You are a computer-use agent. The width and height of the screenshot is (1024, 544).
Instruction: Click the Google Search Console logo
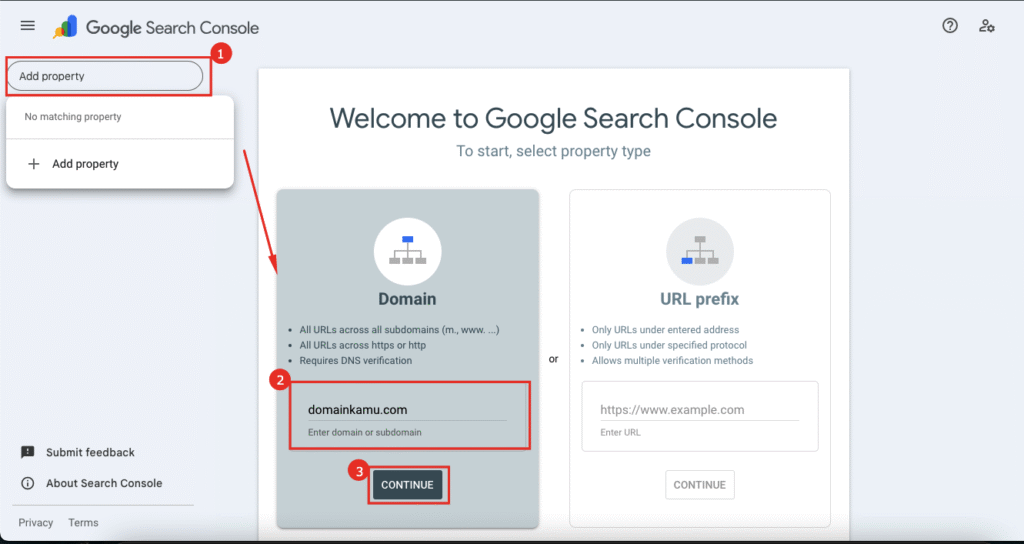156,27
